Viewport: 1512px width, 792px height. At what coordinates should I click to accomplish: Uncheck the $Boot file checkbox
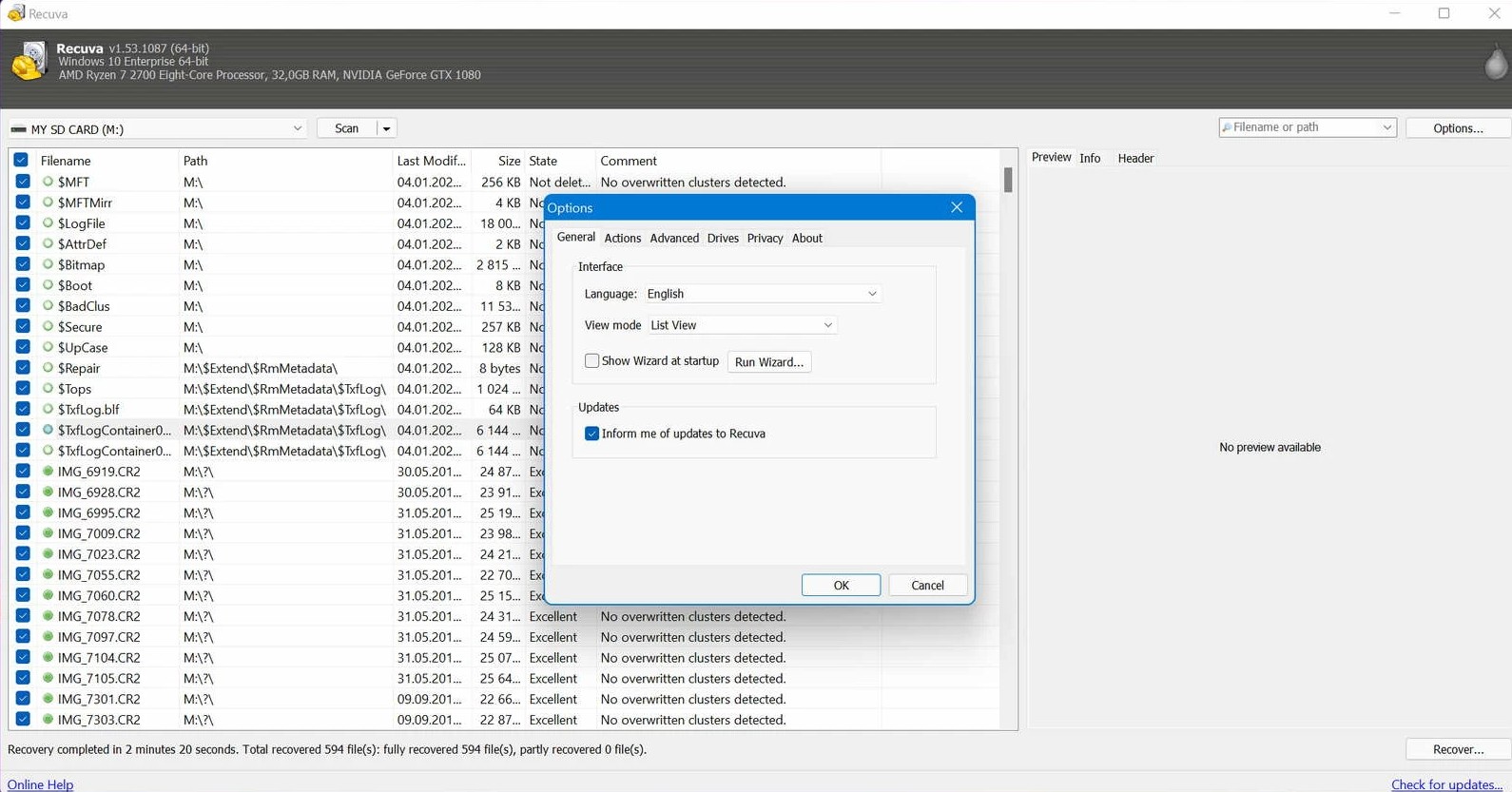click(x=23, y=285)
